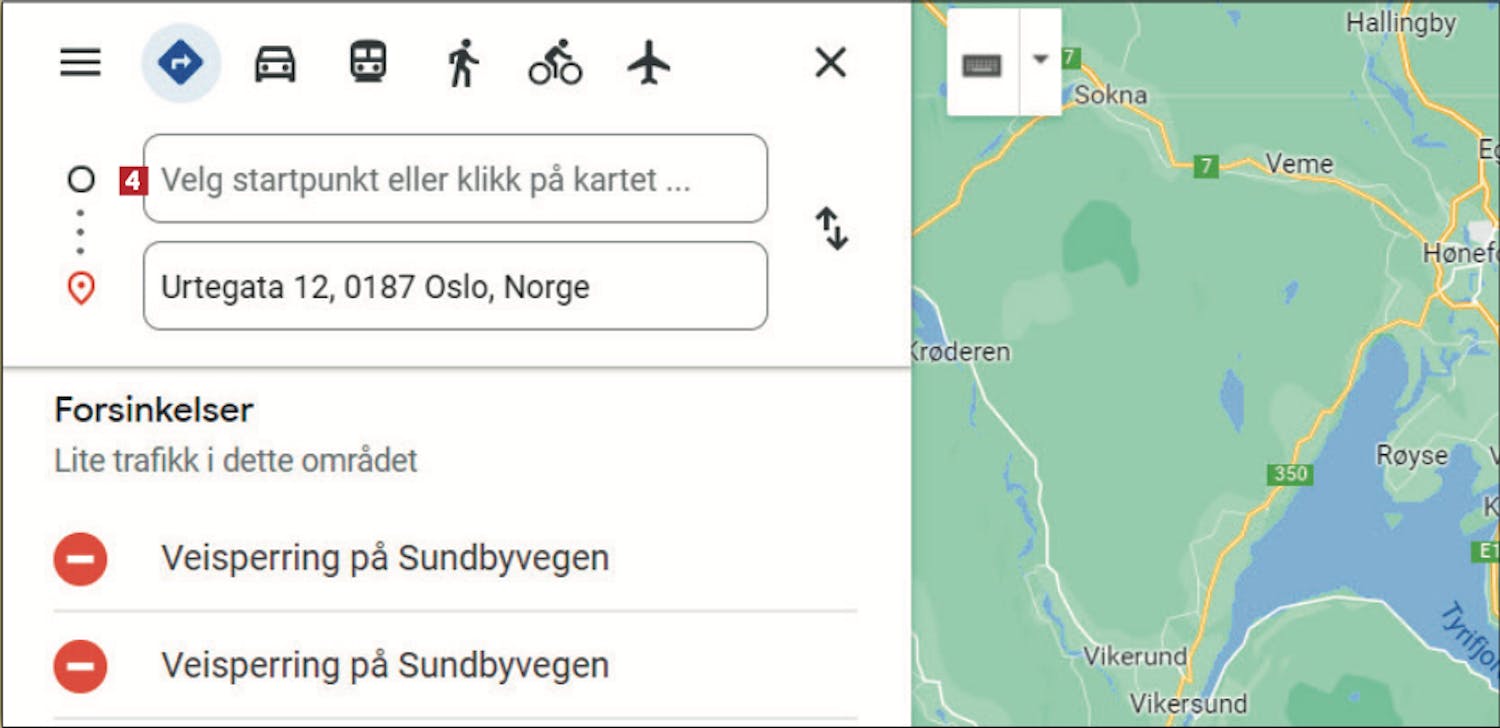Select cycling directions bicycle icon

click(x=555, y=63)
